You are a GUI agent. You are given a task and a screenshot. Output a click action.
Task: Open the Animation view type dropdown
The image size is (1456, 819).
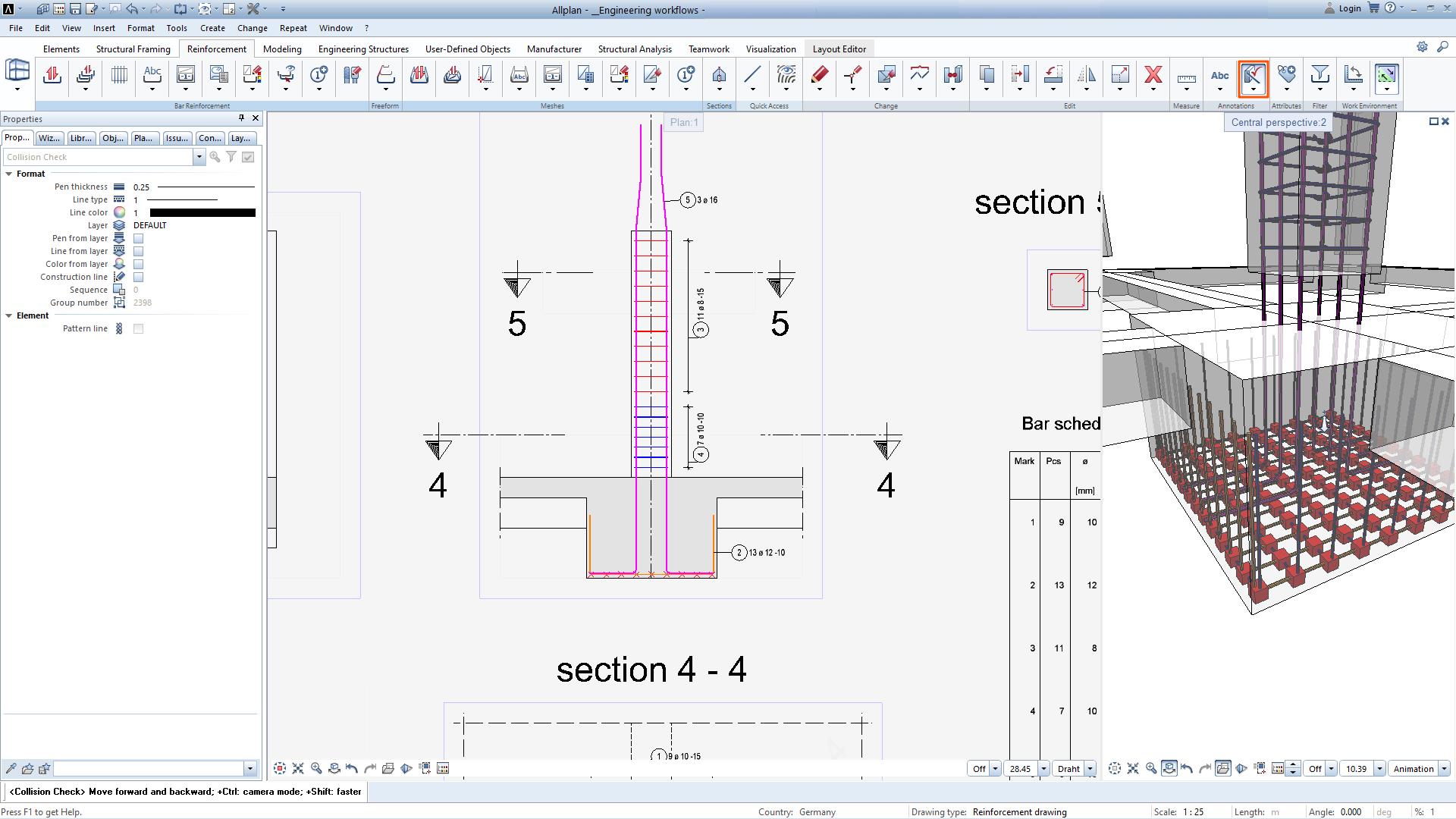coord(1444,769)
